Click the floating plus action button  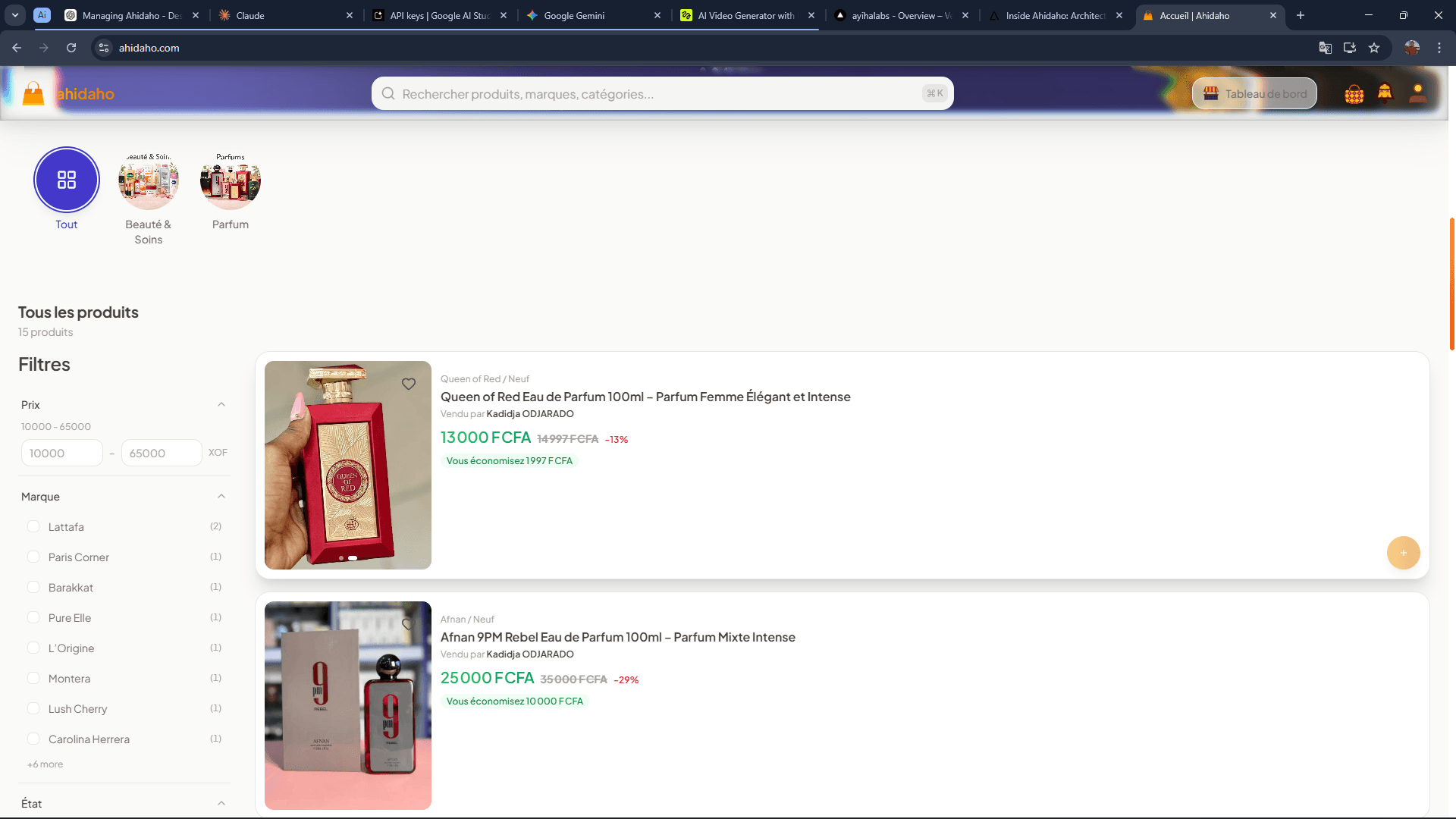pyautogui.click(x=1404, y=553)
